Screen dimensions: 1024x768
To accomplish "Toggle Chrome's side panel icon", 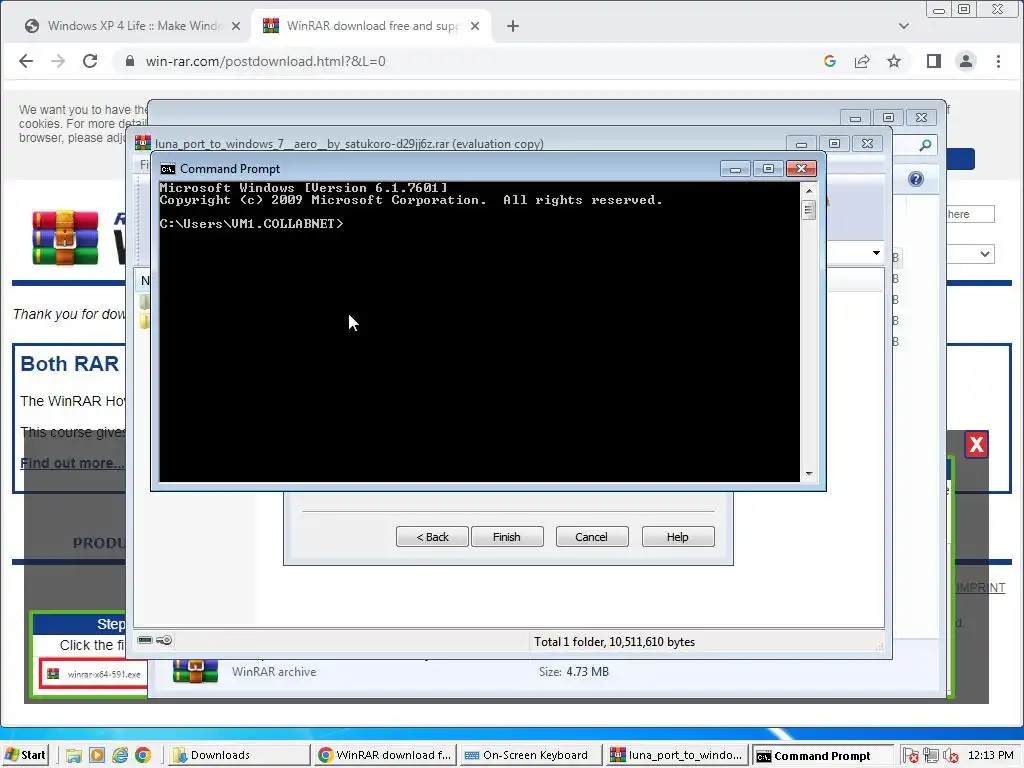I will click(934, 61).
